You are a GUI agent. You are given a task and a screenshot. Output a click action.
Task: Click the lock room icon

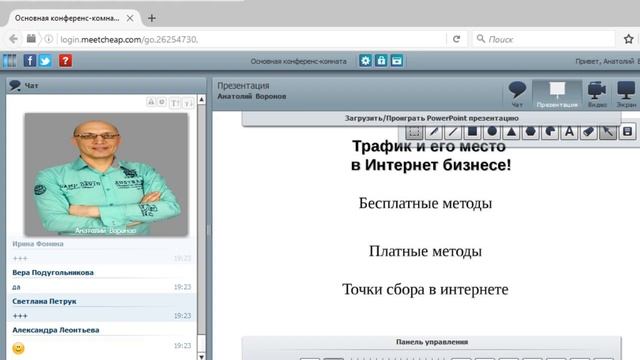click(381, 61)
